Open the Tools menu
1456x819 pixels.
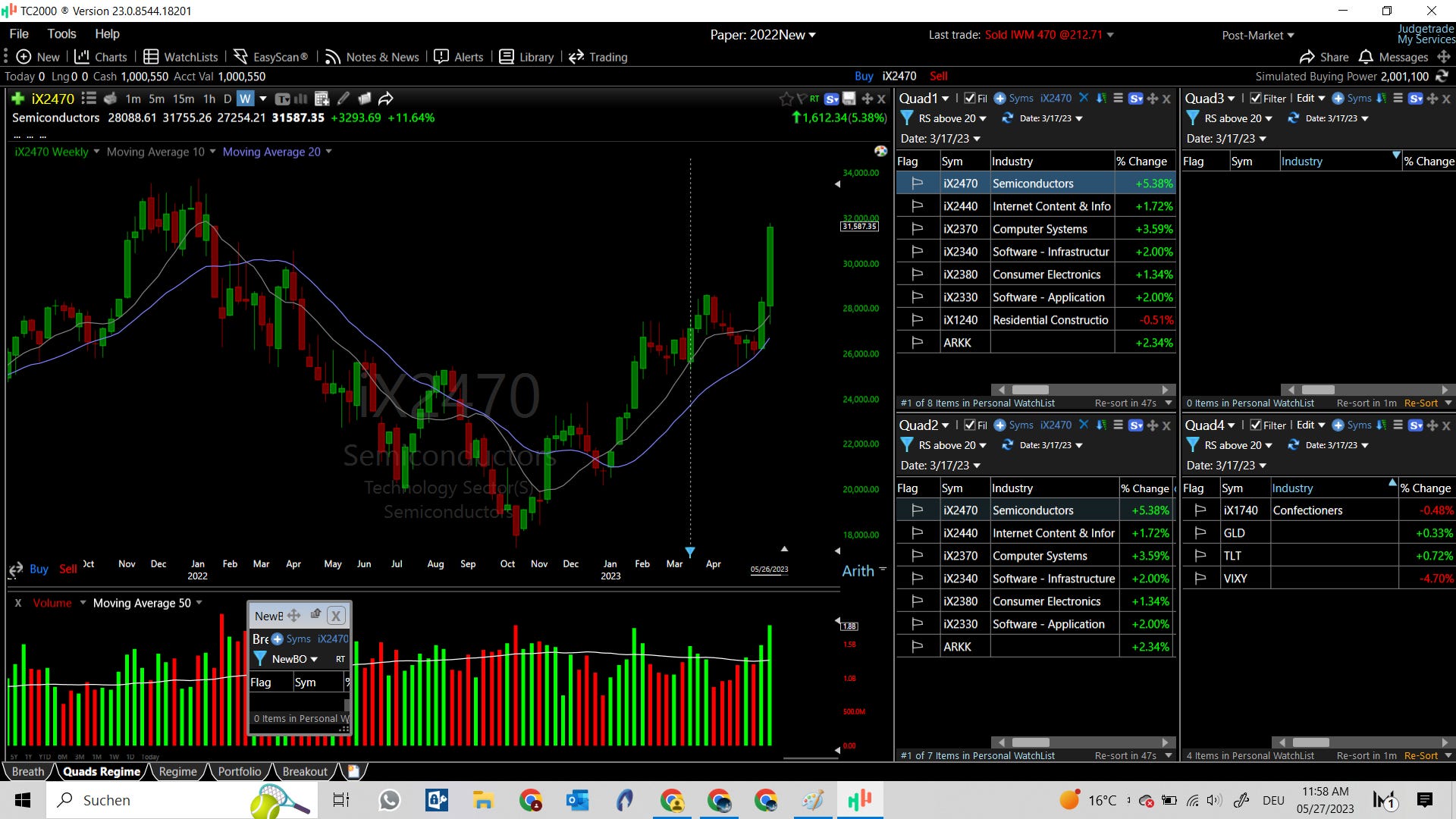tap(61, 34)
